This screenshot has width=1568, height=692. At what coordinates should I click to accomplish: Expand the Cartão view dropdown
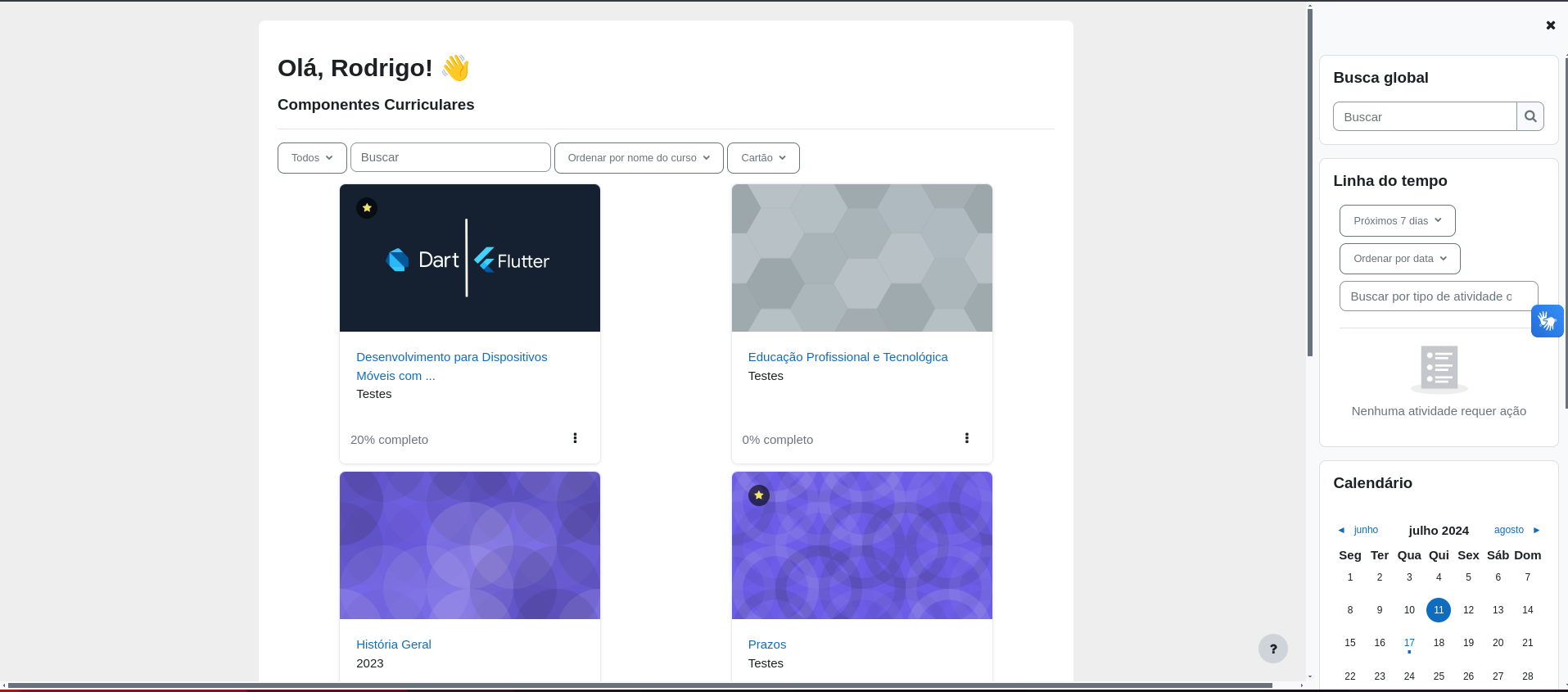pos(763,158)
